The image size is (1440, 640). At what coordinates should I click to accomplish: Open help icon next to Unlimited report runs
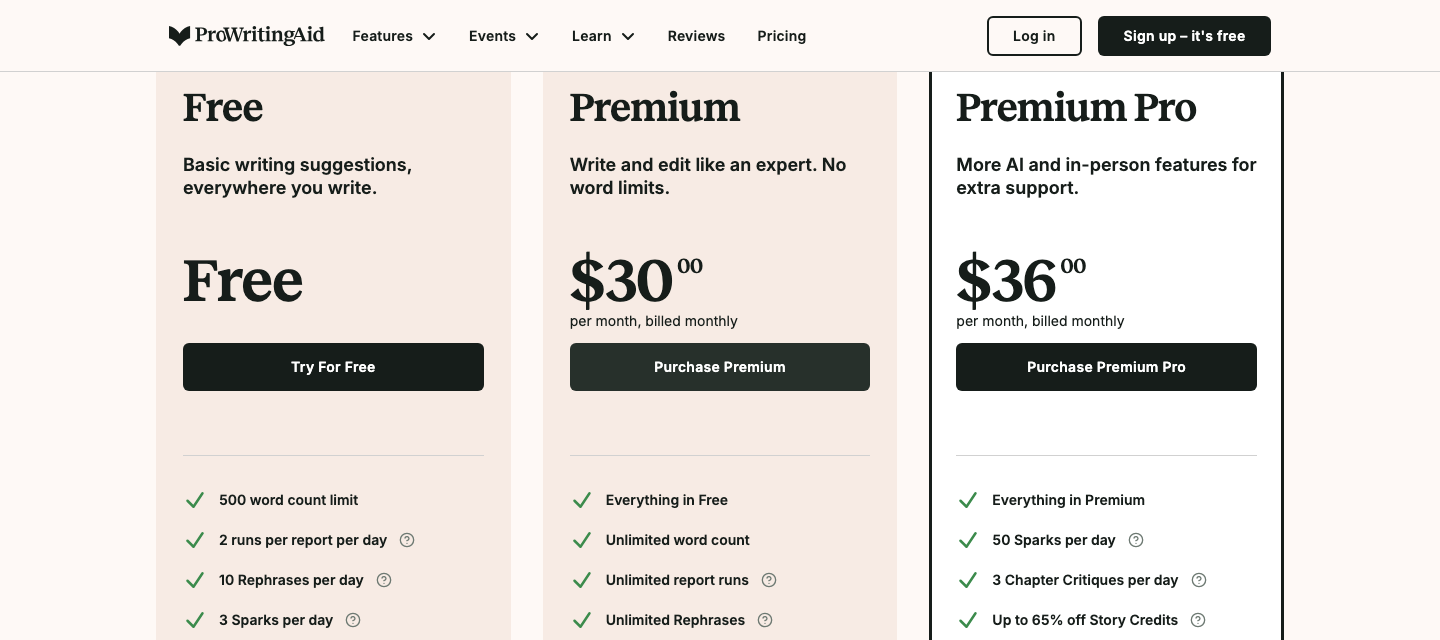[x=769, y=580]
